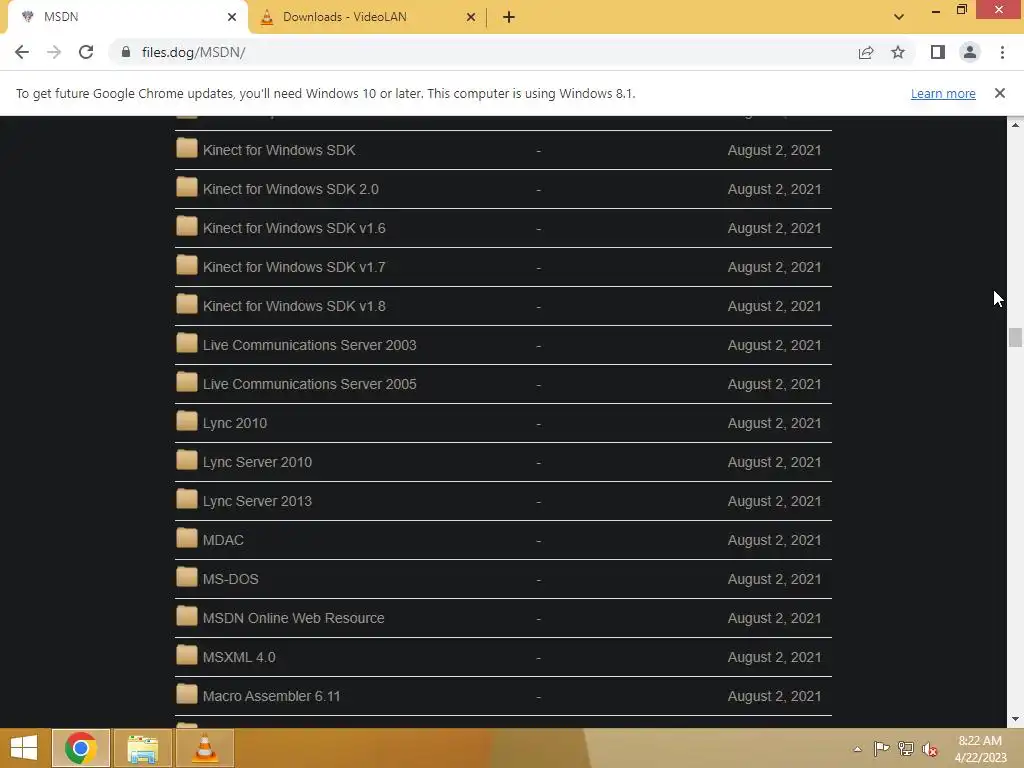Switch to Downloads - VideoLAN tab

click(x=367, y=17)
